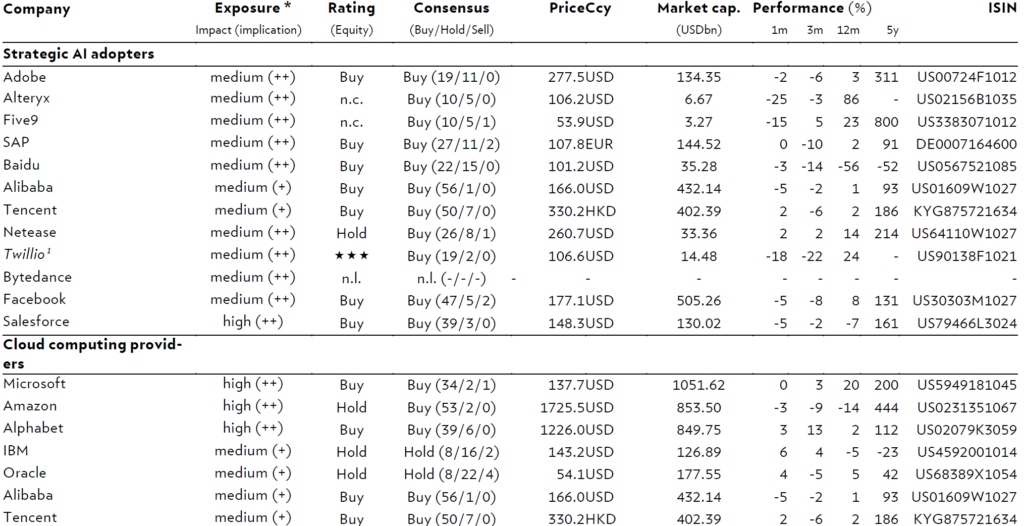Select the IBM consensus Hold (8/16/2)
The image size is (1024, 526).
click(451, 452)
